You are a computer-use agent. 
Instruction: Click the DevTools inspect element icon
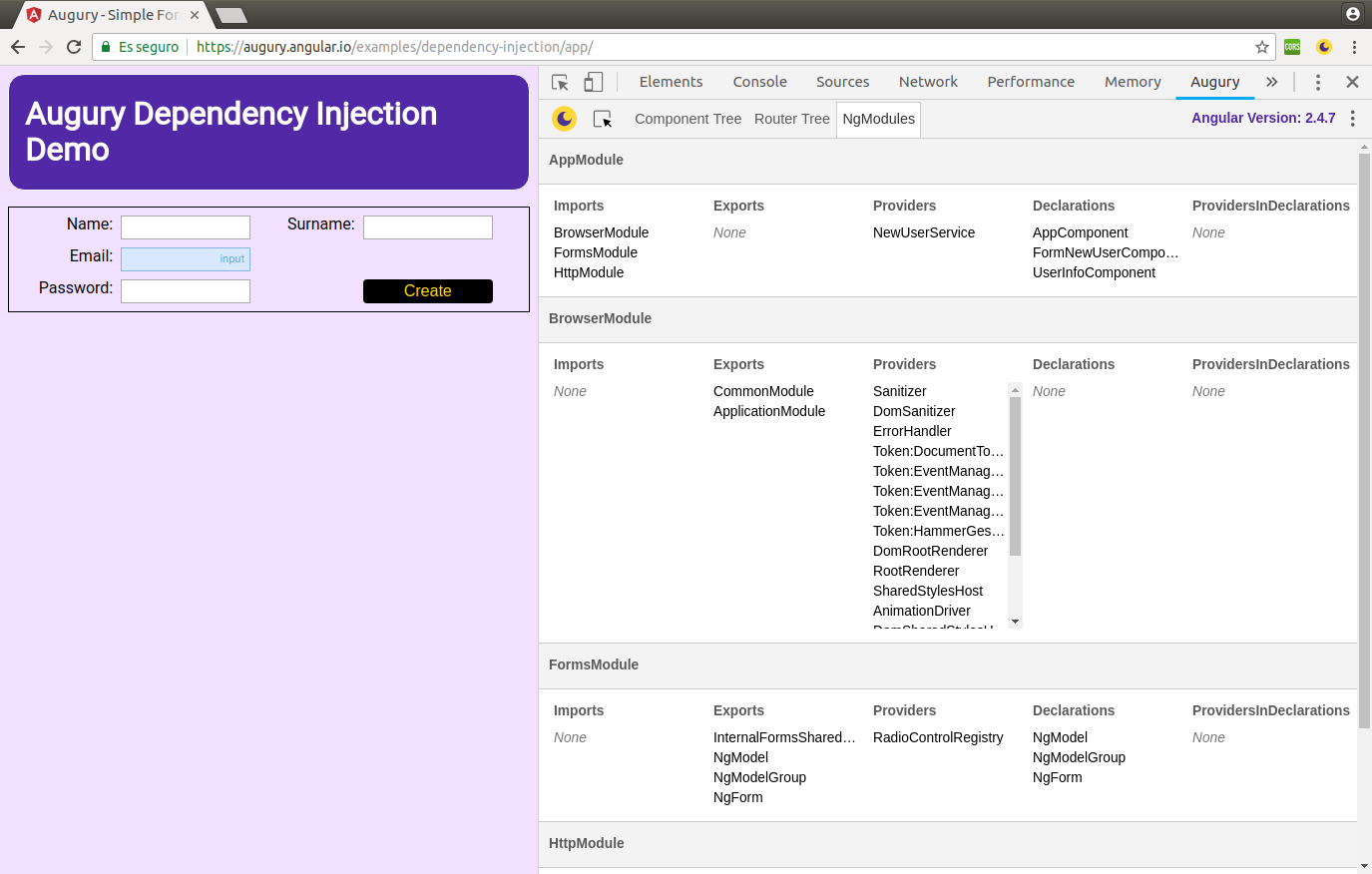click(x=560, y=83)
